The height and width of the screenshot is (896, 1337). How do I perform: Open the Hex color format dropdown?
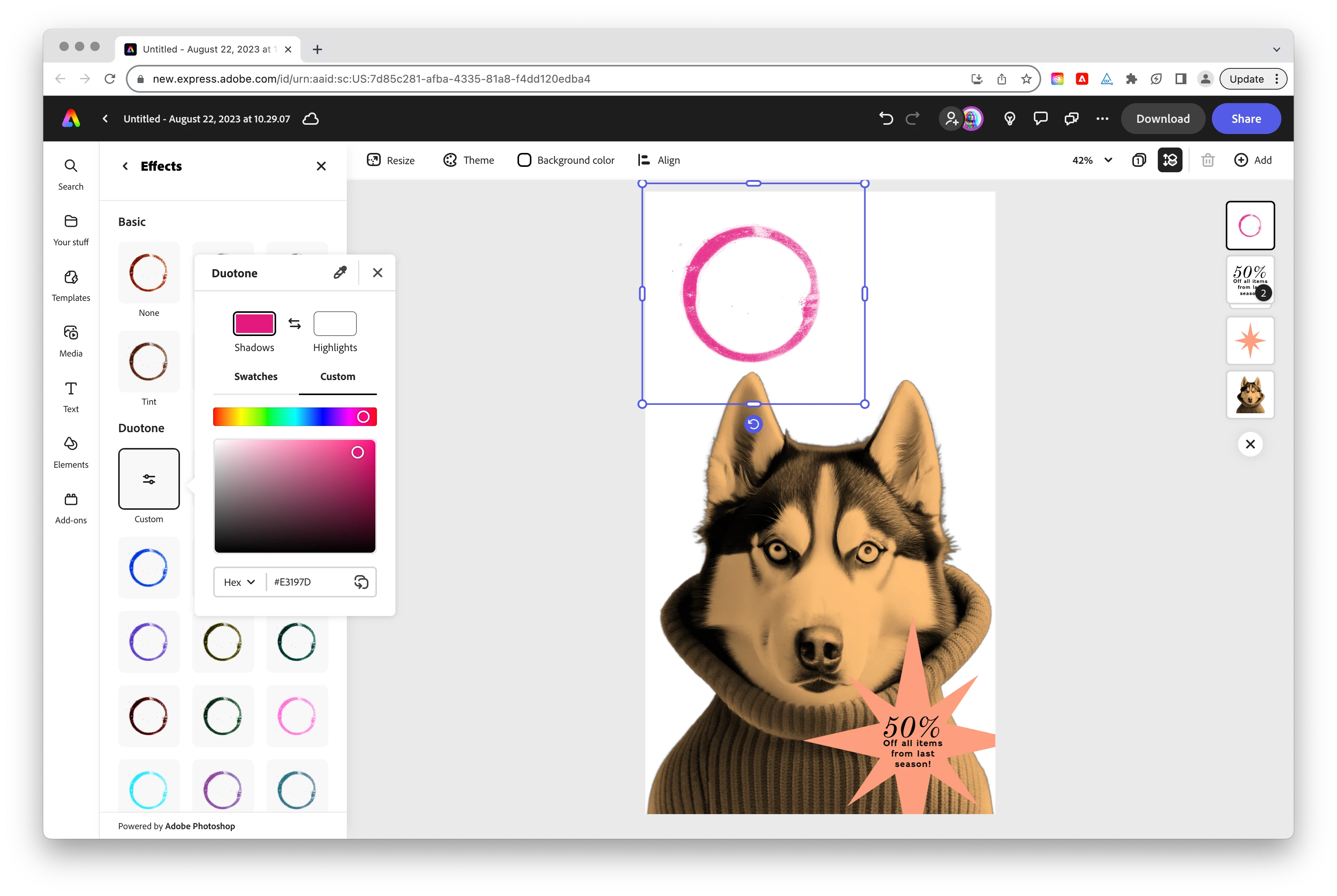(x=239, y=582)
